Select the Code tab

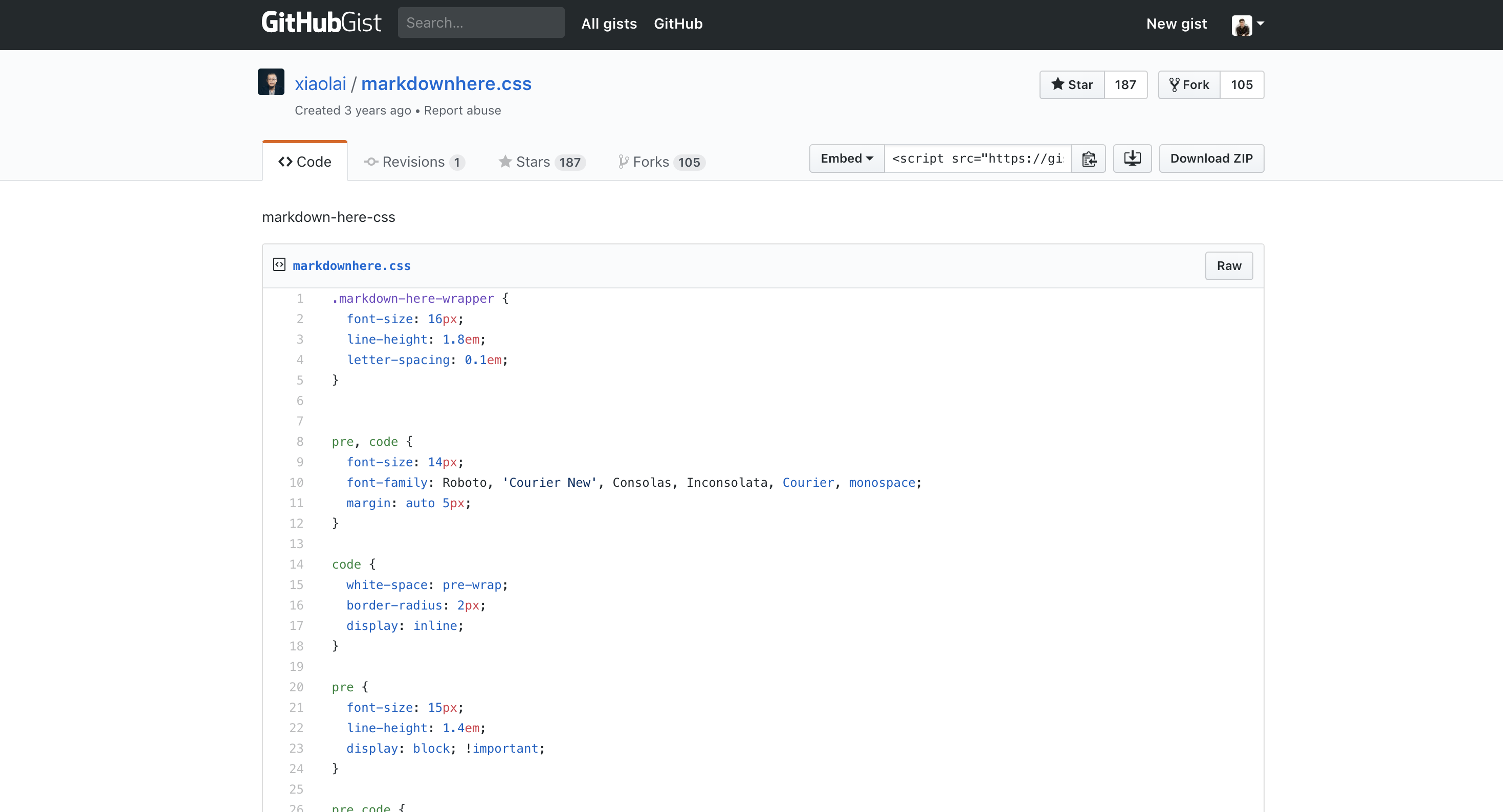click(305, 162)
